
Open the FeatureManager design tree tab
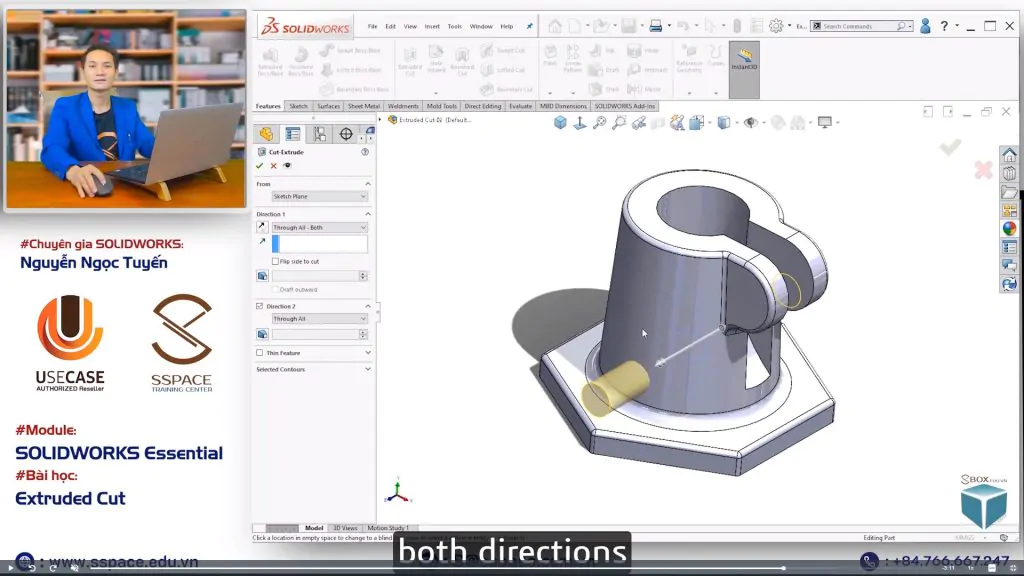266,134
